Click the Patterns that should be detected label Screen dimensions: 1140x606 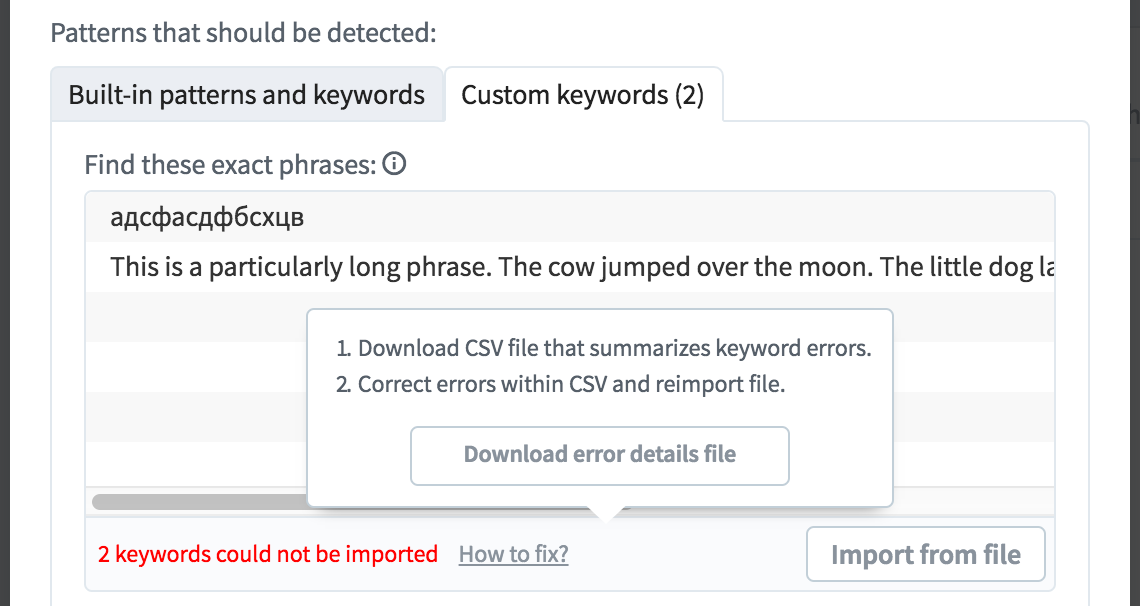(x=244, y=33)
